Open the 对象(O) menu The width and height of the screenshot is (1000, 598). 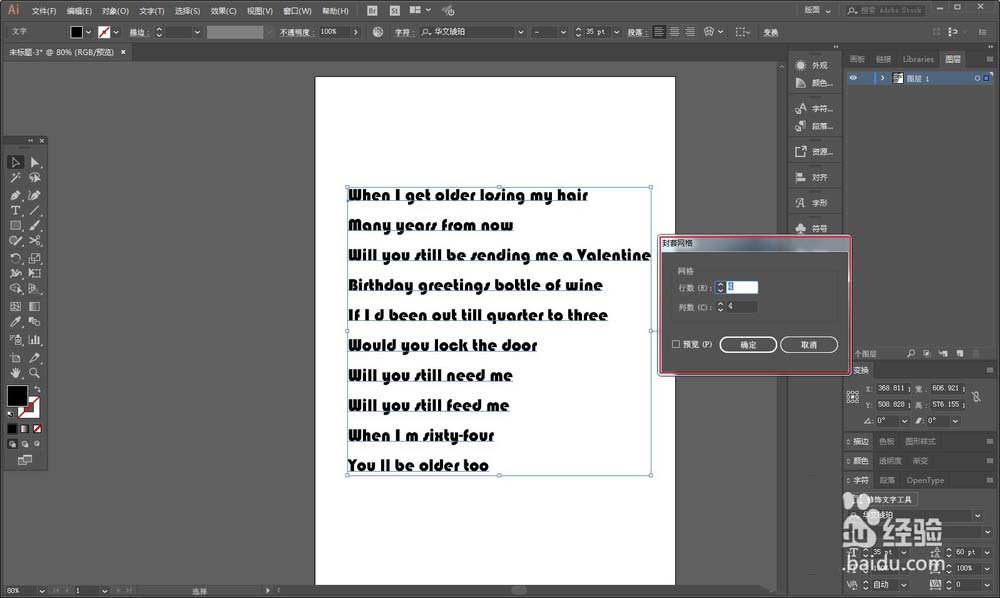point(115,11)
